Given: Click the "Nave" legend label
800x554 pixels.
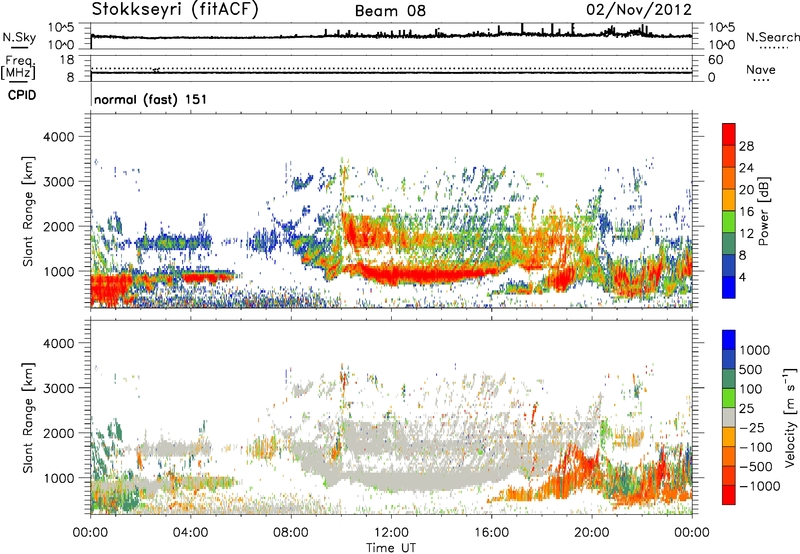Looking at the screenshot, I should (x=761, y=70).
